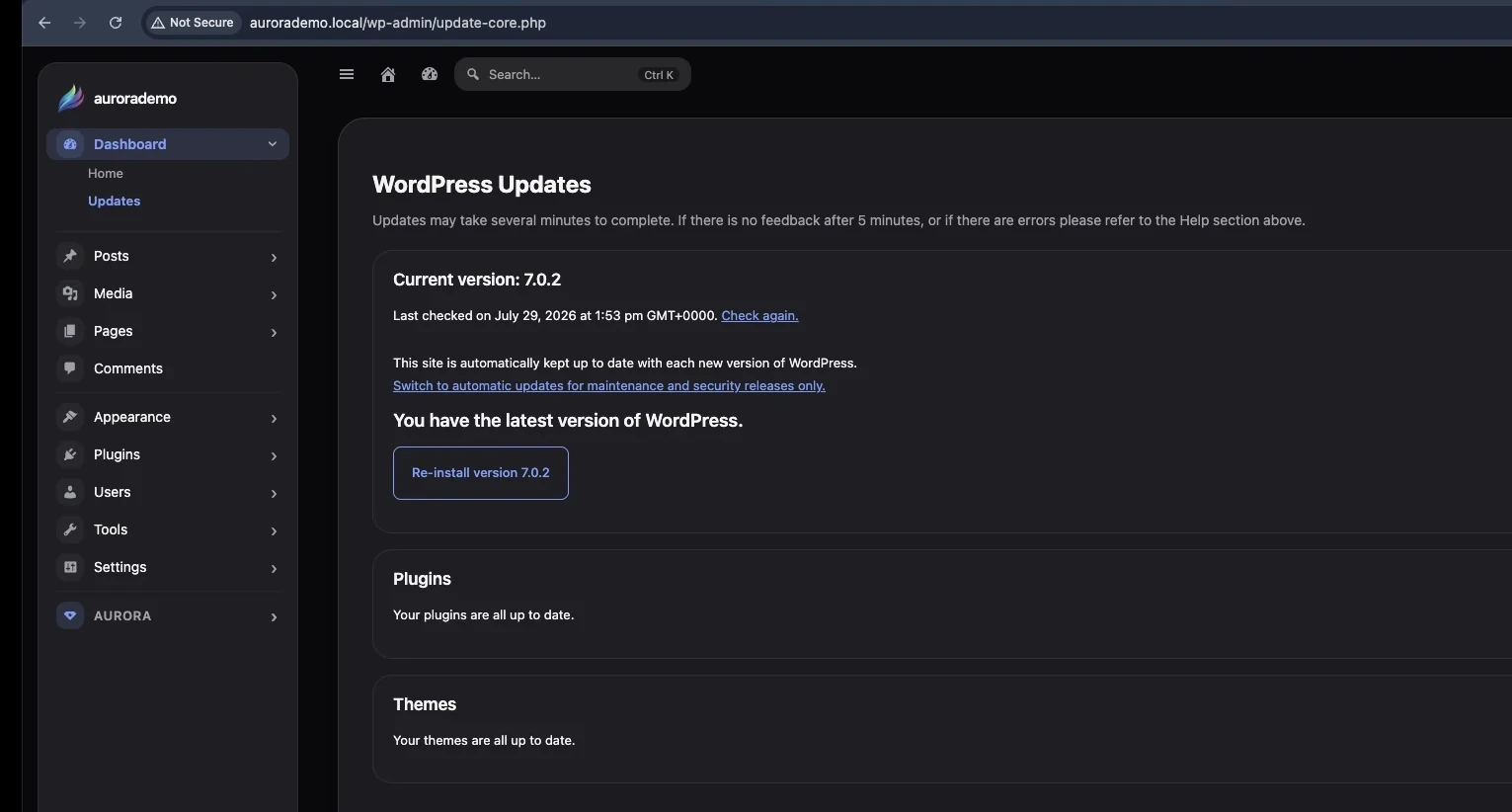Expand the Posts submenu arrow
This screenshot has width=1512, height=812.
(x=274, y=257)
